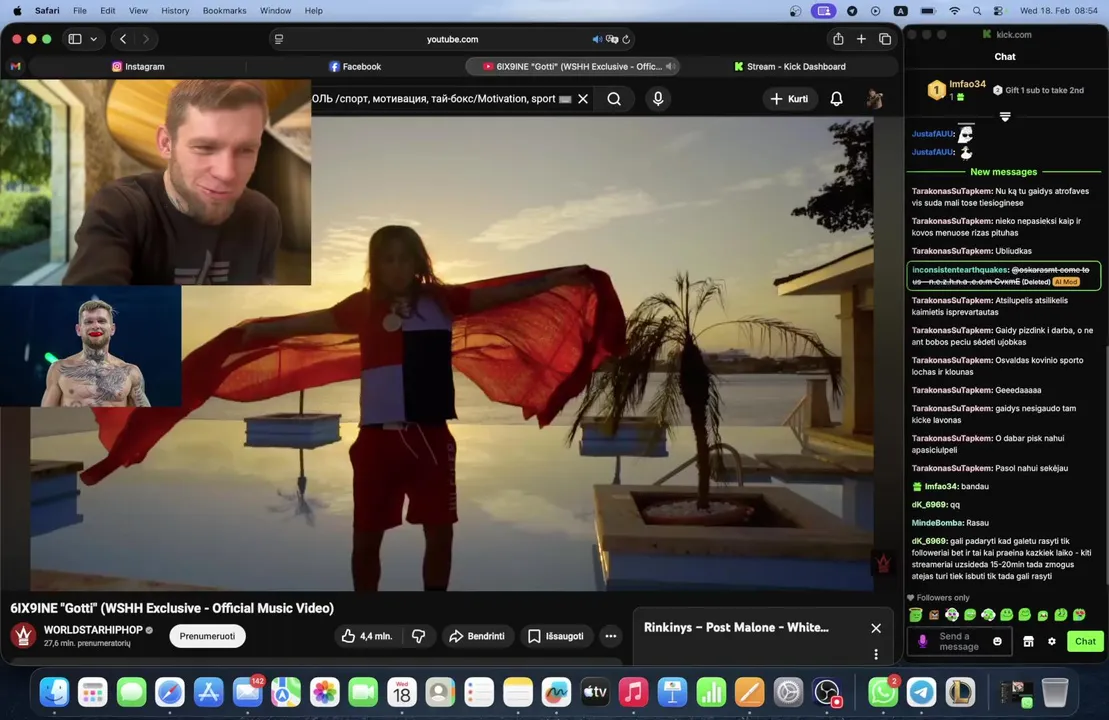This screenshot has width=1109, height=720.
Task: Click the Kick chat voice microphone icon
Action: 922,641
